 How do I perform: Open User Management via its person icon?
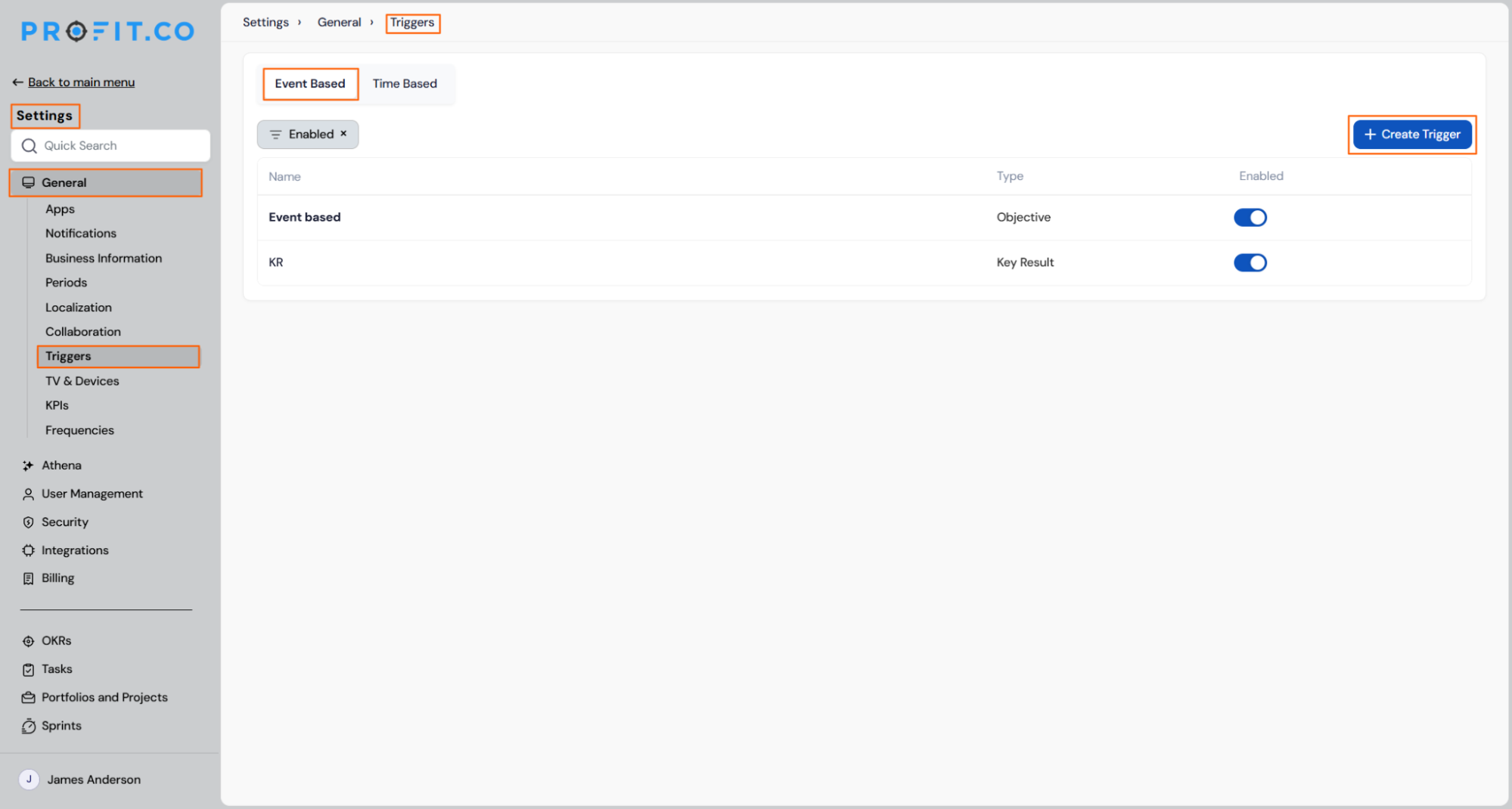click(x=28, y=494)
